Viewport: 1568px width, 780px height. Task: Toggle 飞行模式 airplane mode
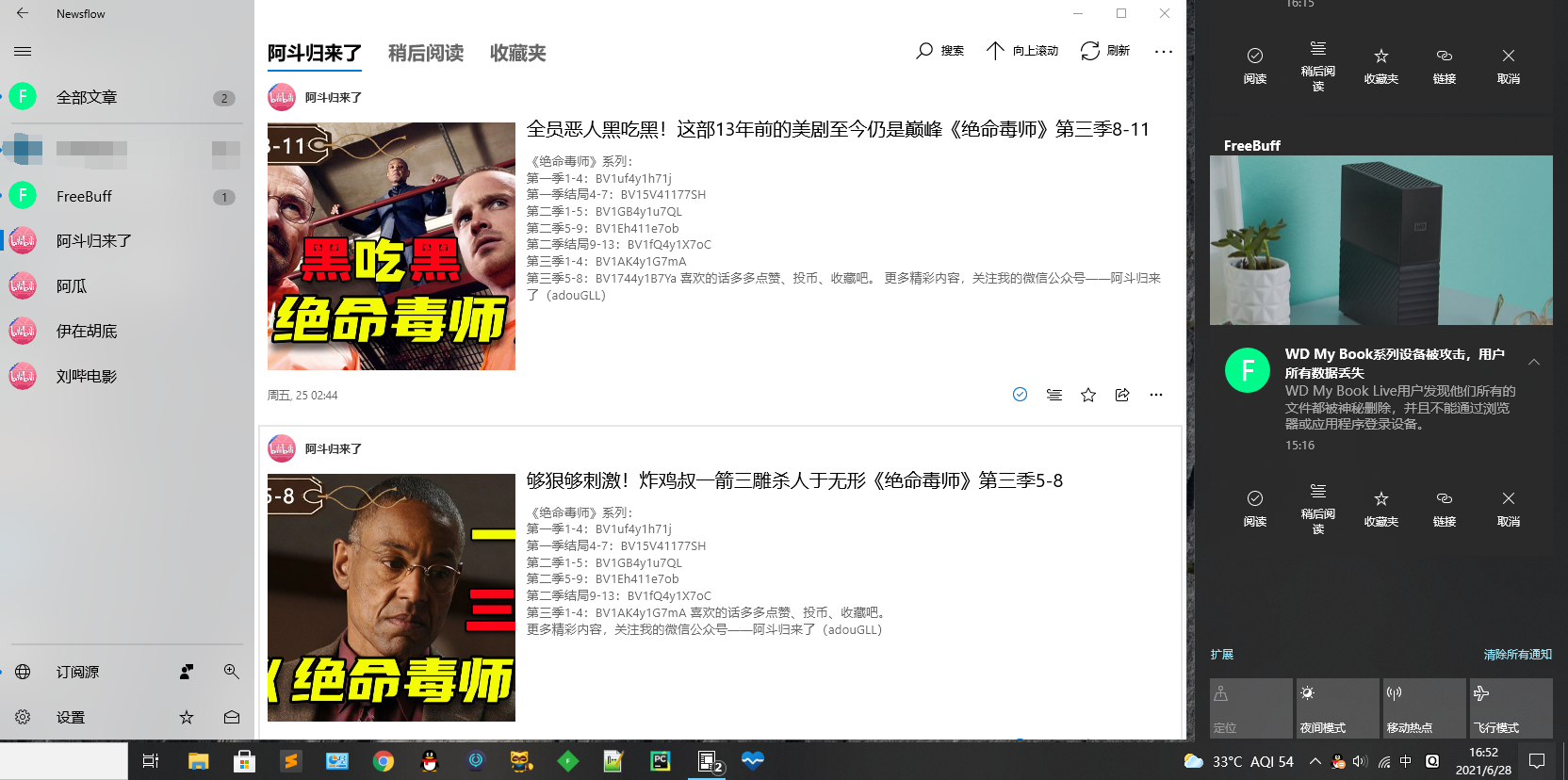coord(1511,708)
